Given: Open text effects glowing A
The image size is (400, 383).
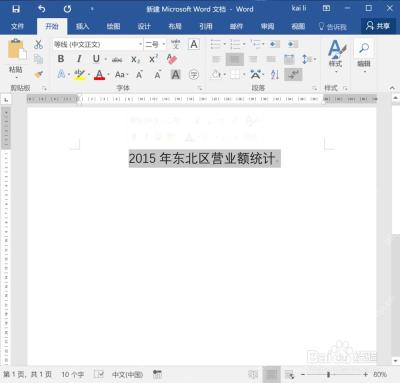Looking at the screenshot, I should click(x=61, y=74).
